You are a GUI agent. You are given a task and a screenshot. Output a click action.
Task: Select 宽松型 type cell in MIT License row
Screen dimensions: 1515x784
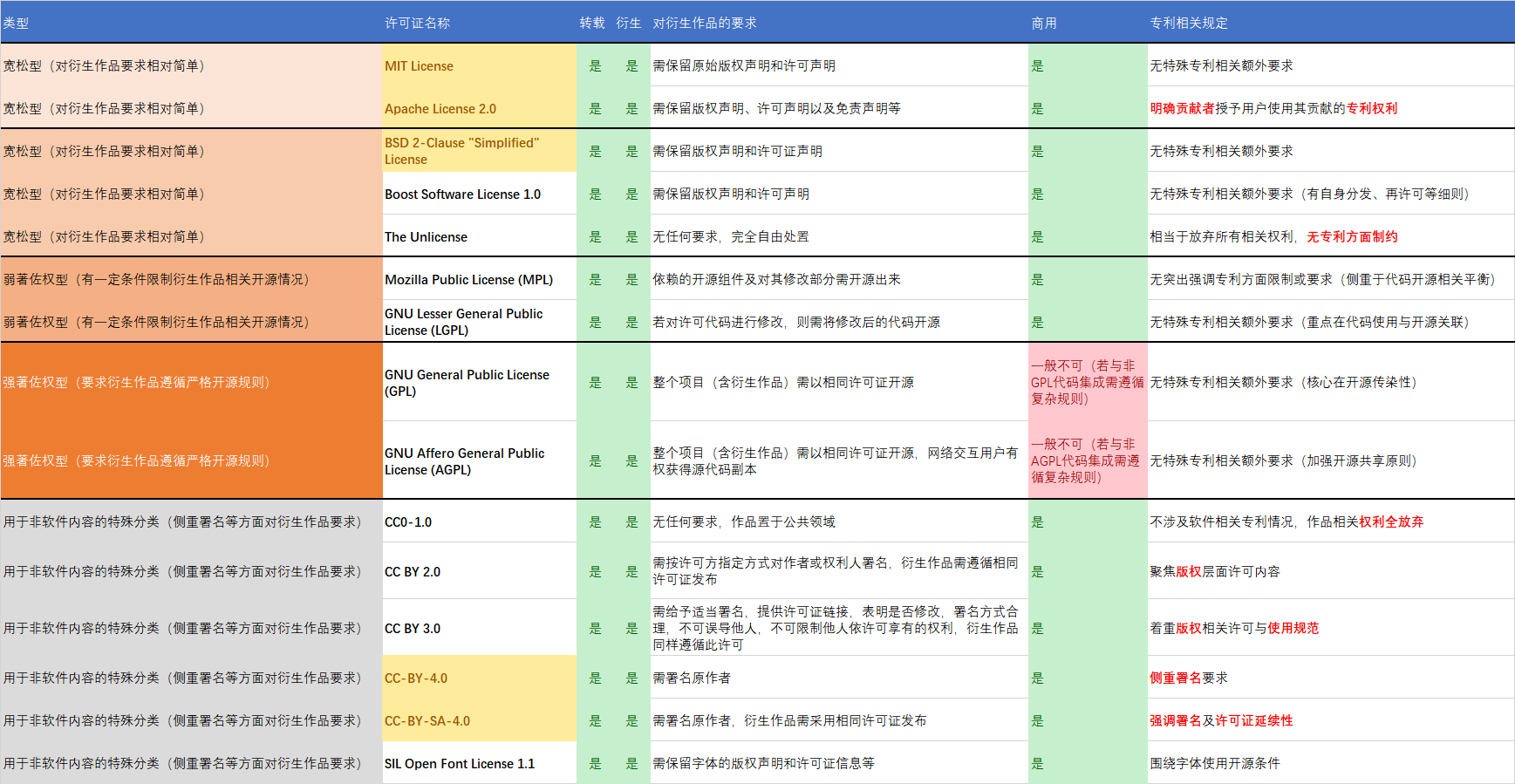pyautogui.click(x=191, y=65)
